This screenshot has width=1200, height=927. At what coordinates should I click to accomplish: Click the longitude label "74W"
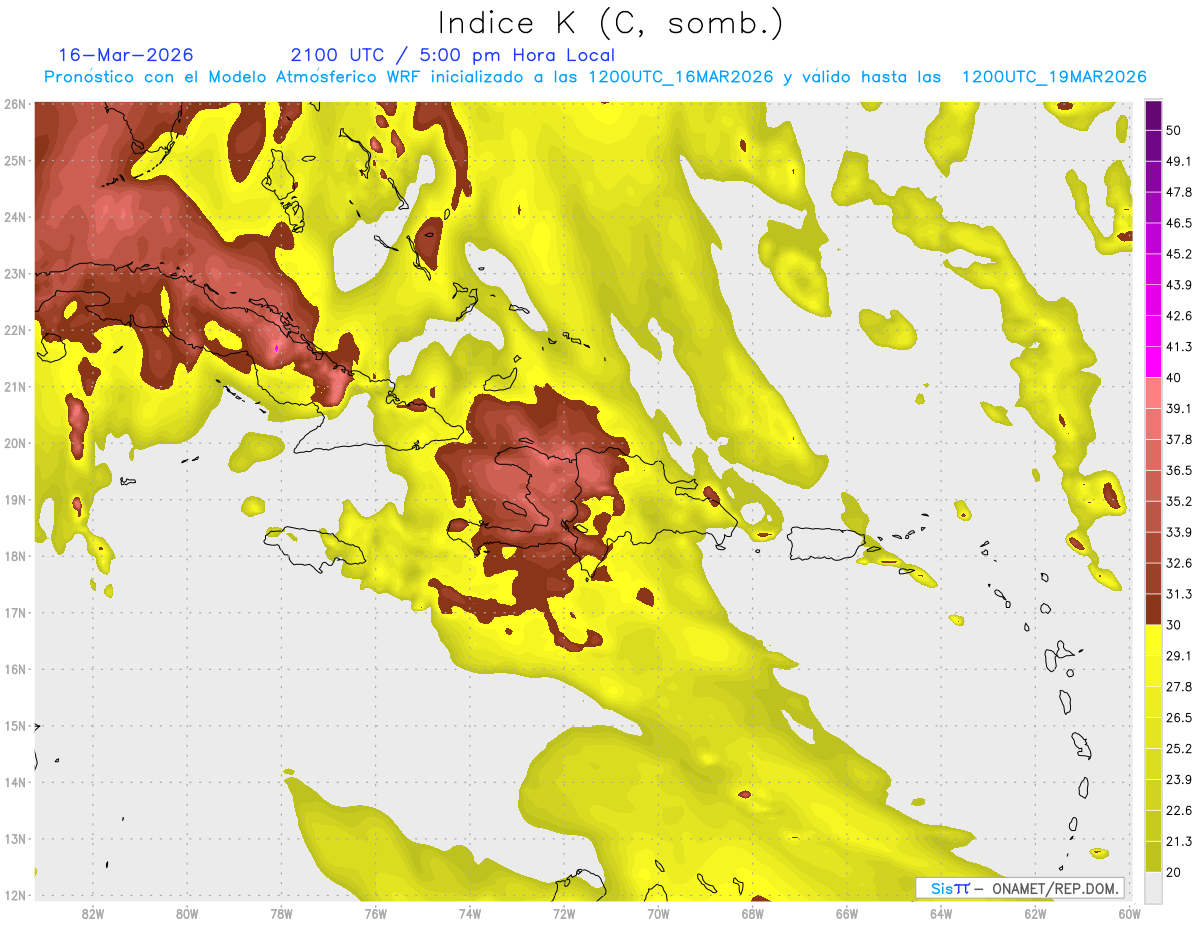470,914
